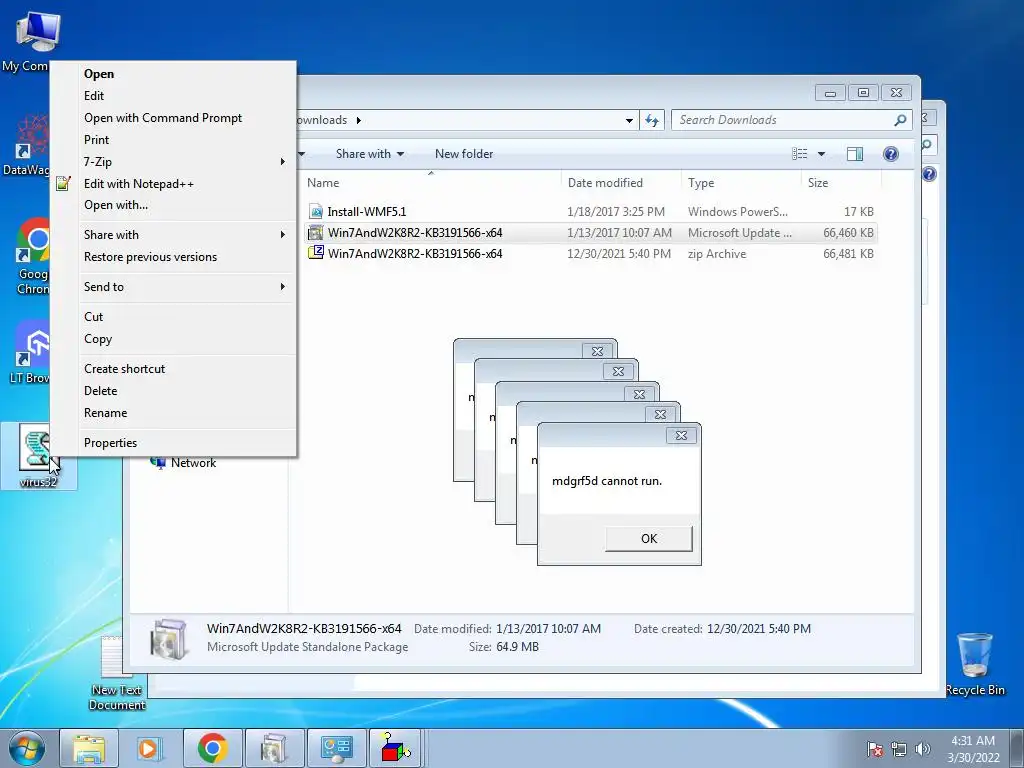
Task: Click the Explorer help question mark icon
Action: (x=890, y=153)
